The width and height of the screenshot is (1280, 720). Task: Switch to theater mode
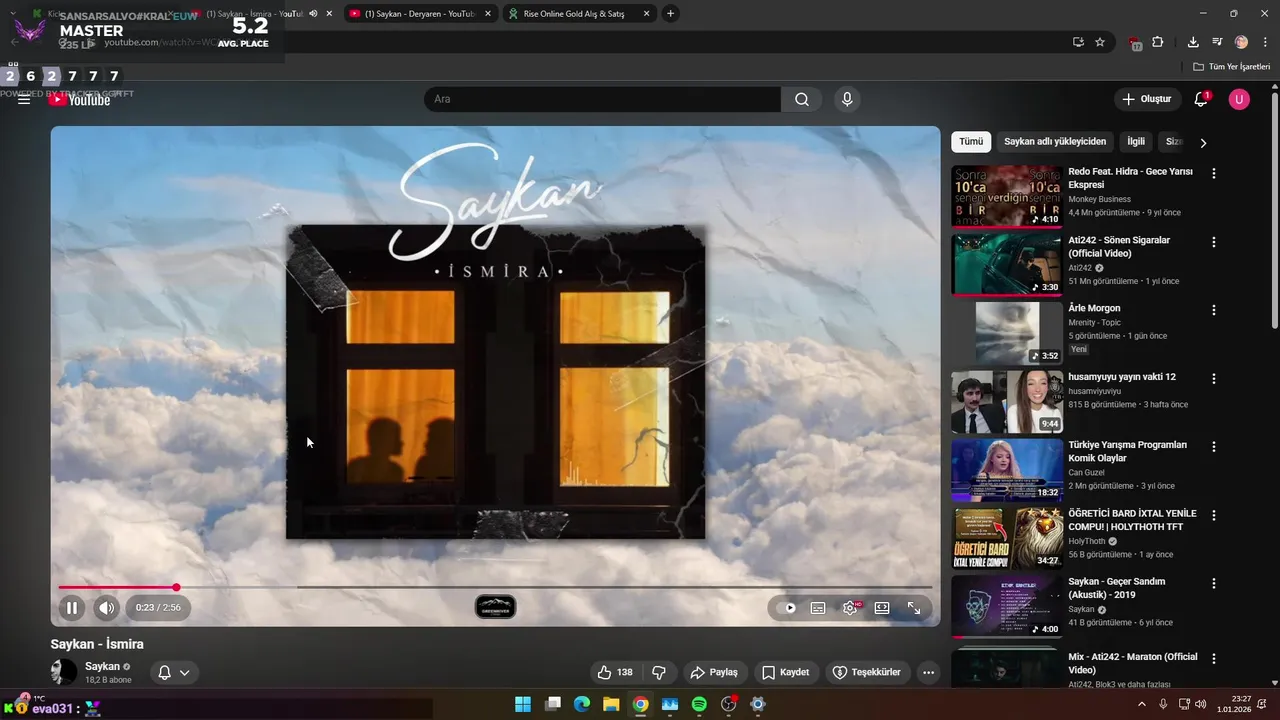point(882,608)
